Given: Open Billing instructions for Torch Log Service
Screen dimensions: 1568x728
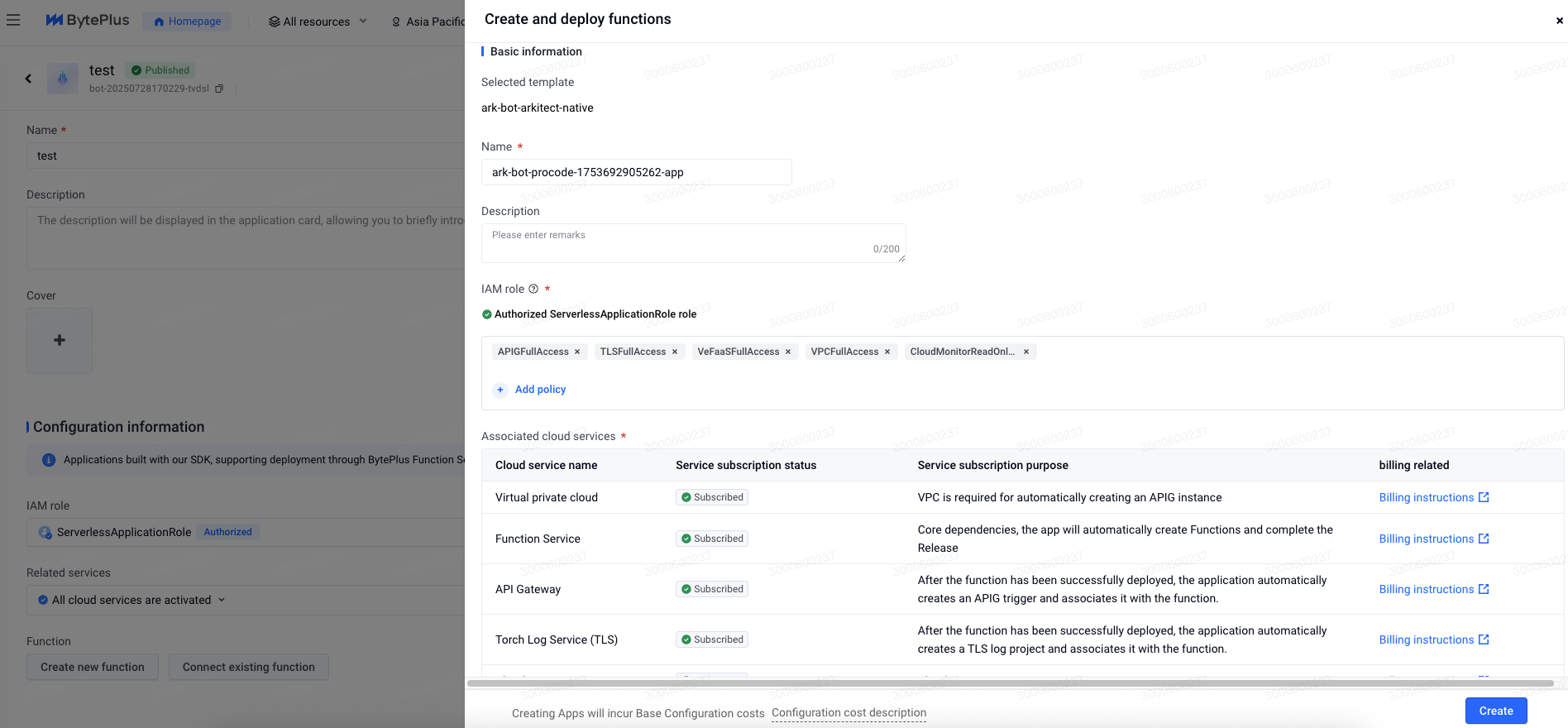Looking at the screenshot, I should [1427, 639].
